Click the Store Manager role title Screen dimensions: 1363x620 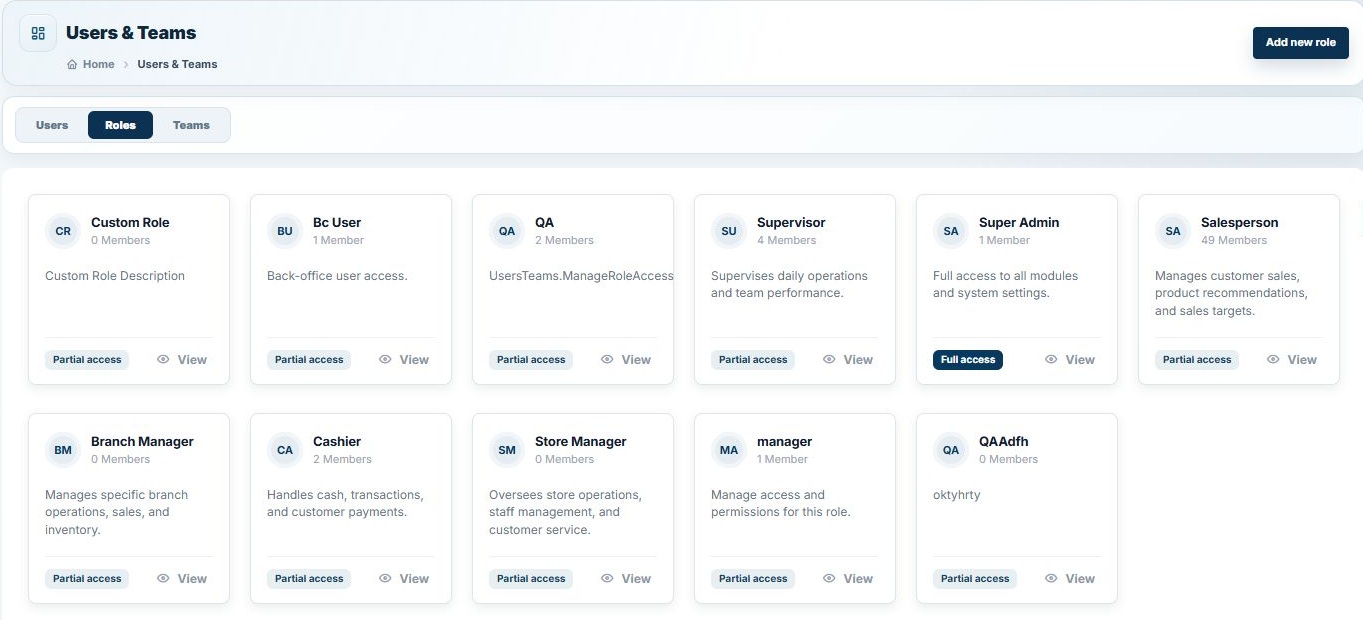click(581, 442)
